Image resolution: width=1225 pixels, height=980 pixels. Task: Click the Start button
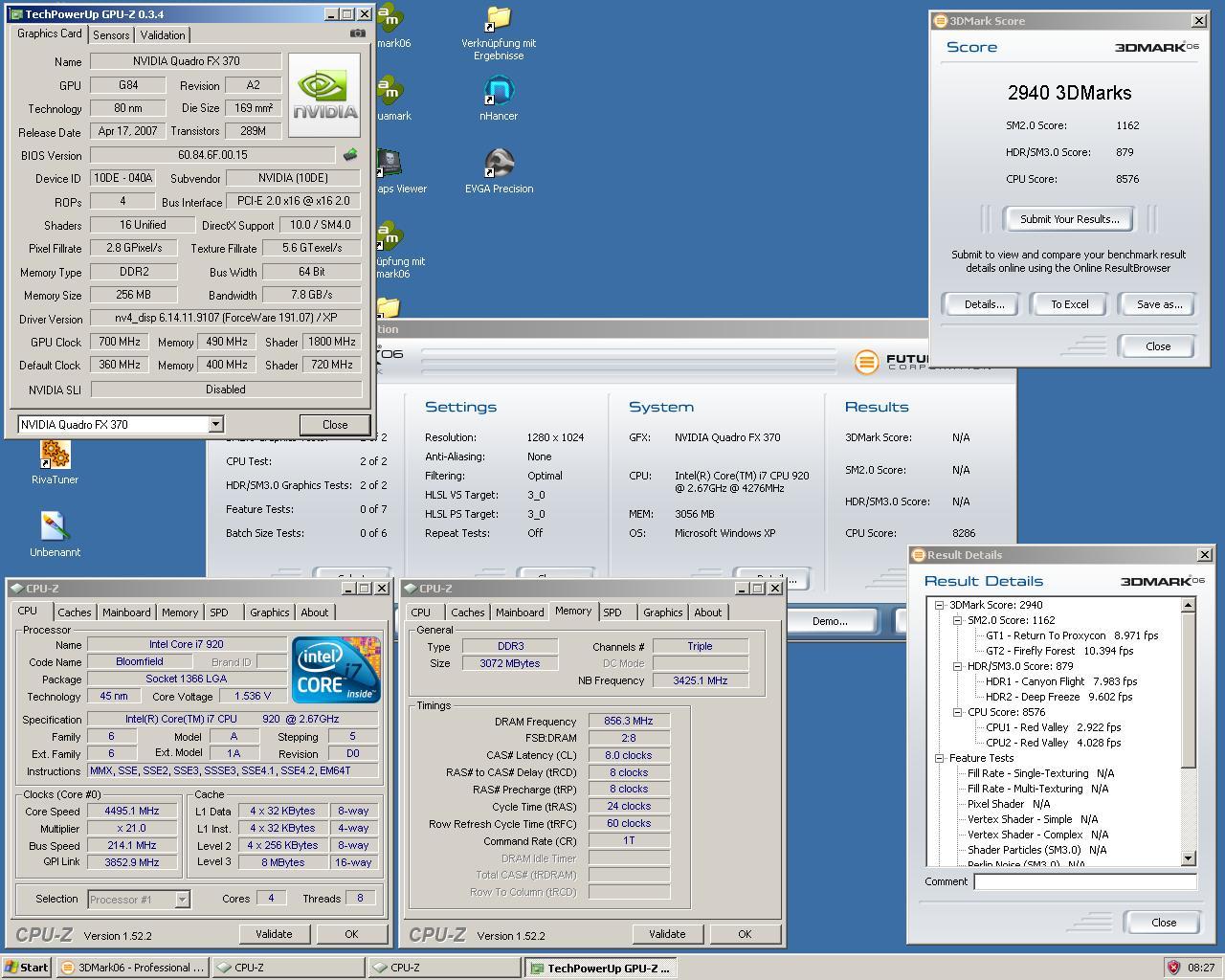[27, 968]
